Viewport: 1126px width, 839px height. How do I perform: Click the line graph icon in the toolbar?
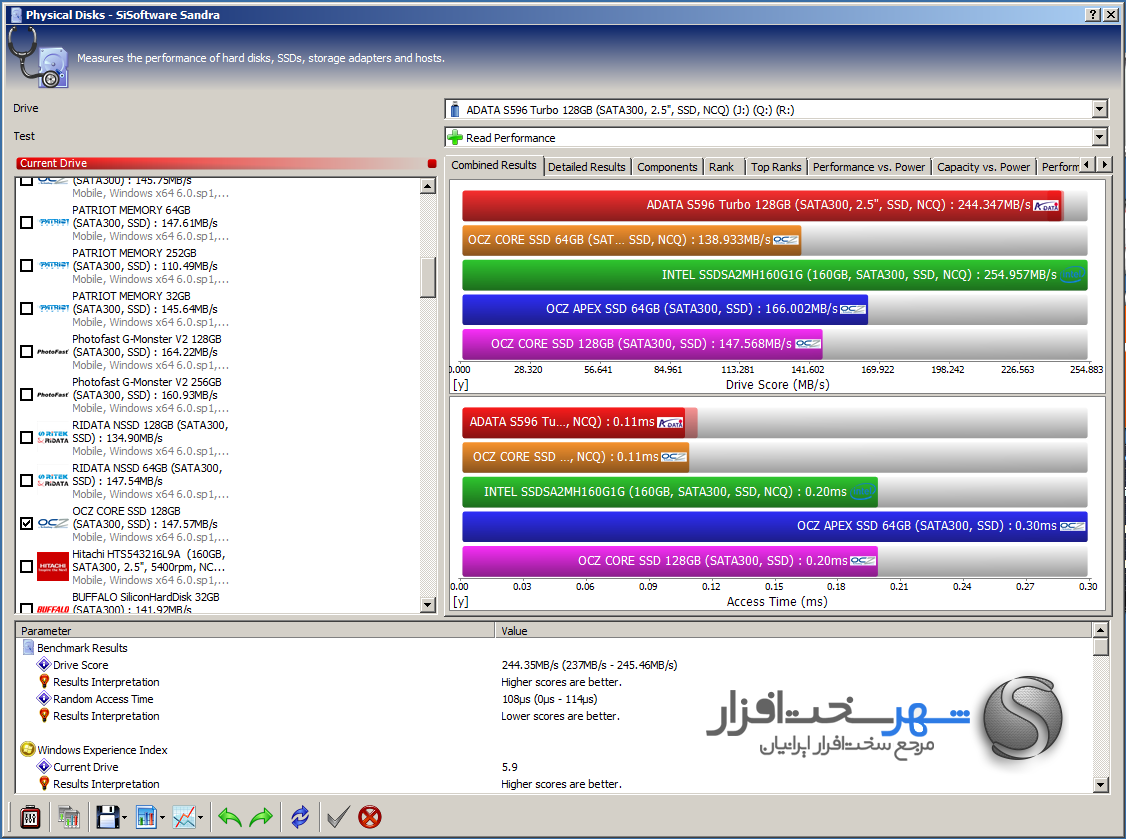[x=184, y=817]
